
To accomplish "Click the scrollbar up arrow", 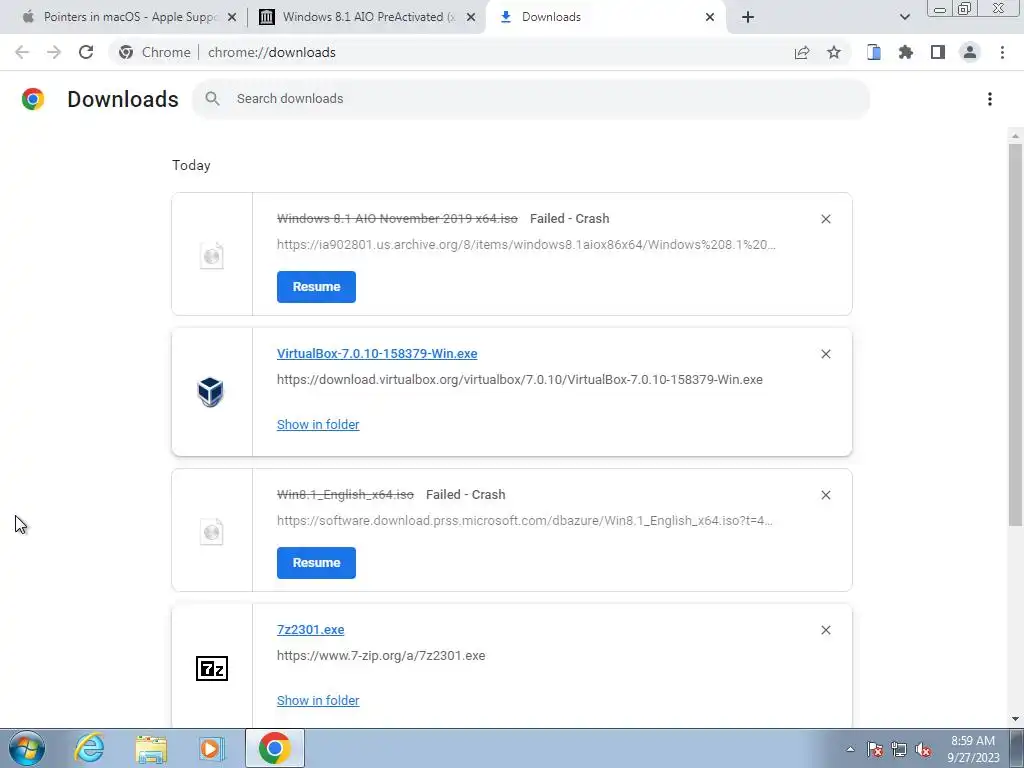I will tap(1015, 136).
